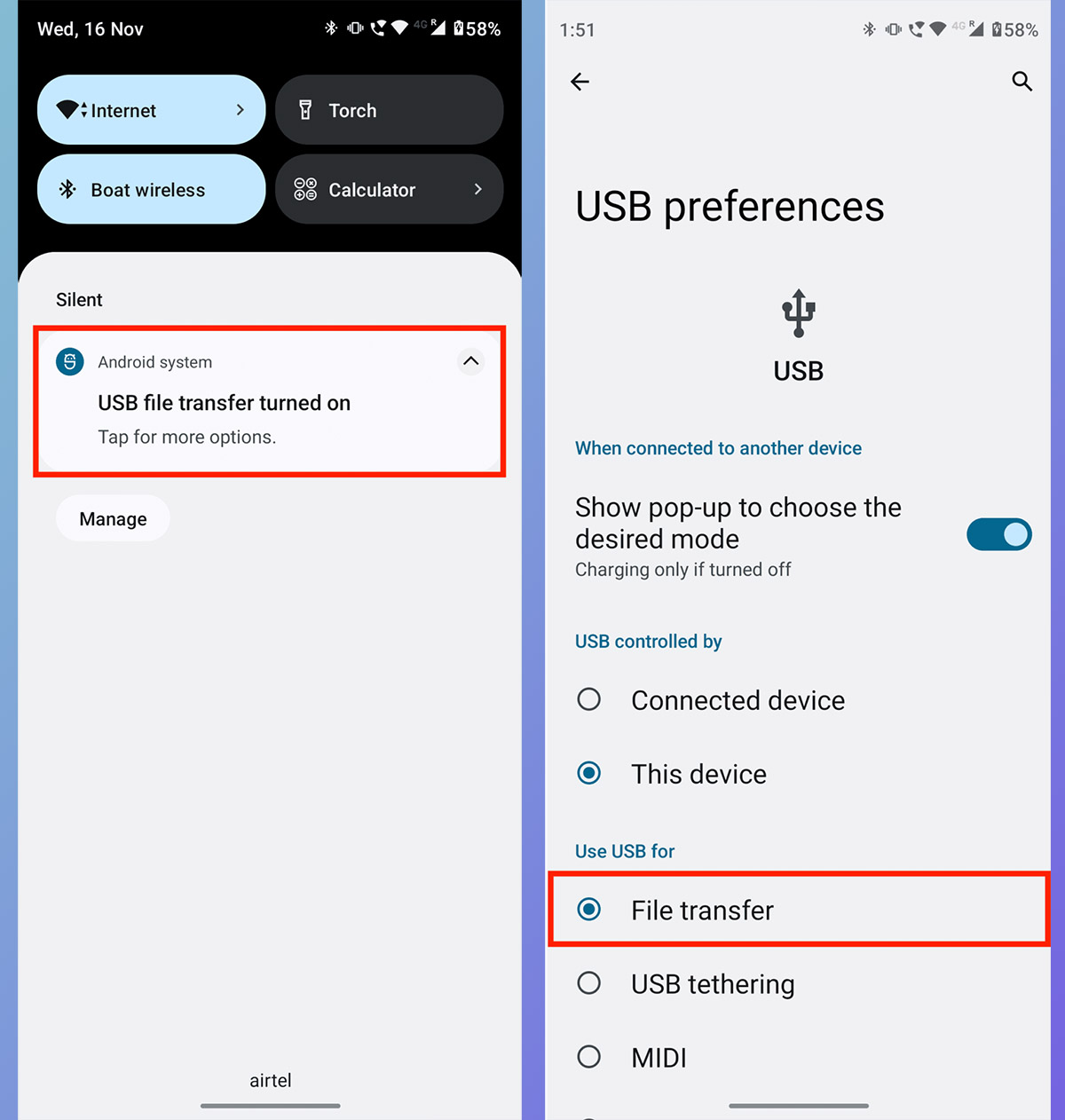The width and height of the screenshot is (1065, 1120).
Task: Tap the Android system notification icon
Action: (x=70, y=361)
